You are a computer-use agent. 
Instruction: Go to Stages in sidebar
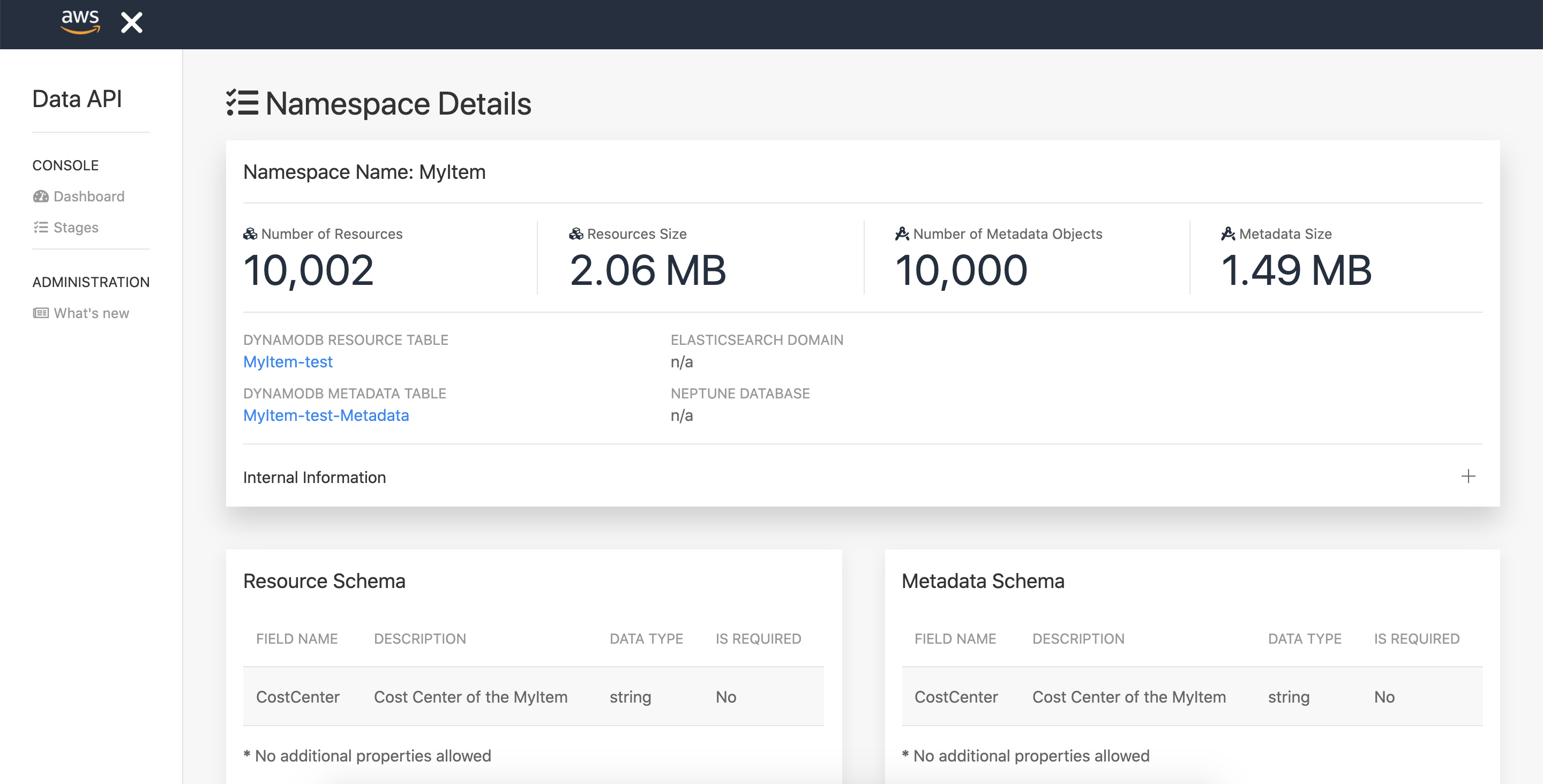tap(76, 228)
